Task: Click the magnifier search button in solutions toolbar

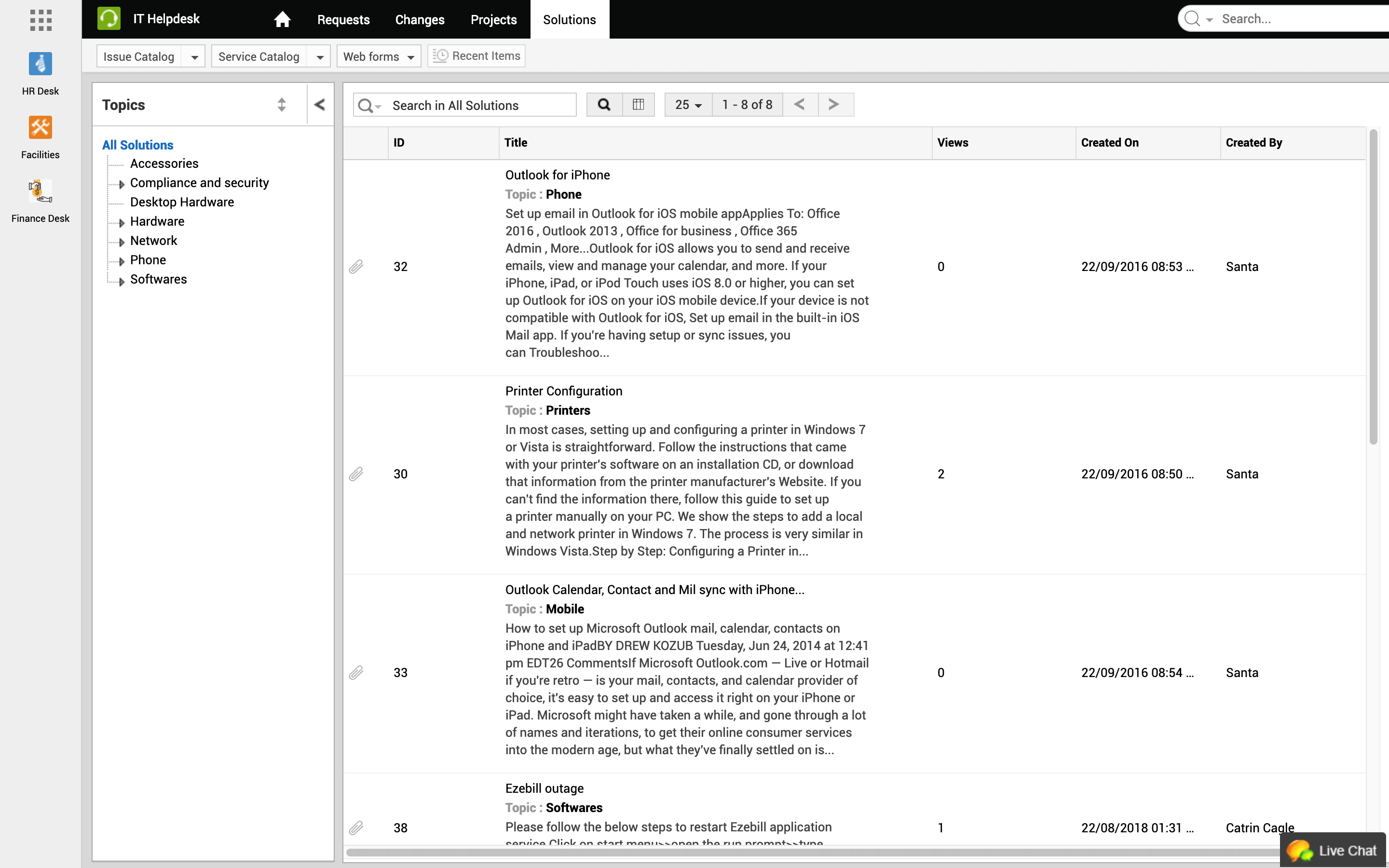Action: [604, 105]
